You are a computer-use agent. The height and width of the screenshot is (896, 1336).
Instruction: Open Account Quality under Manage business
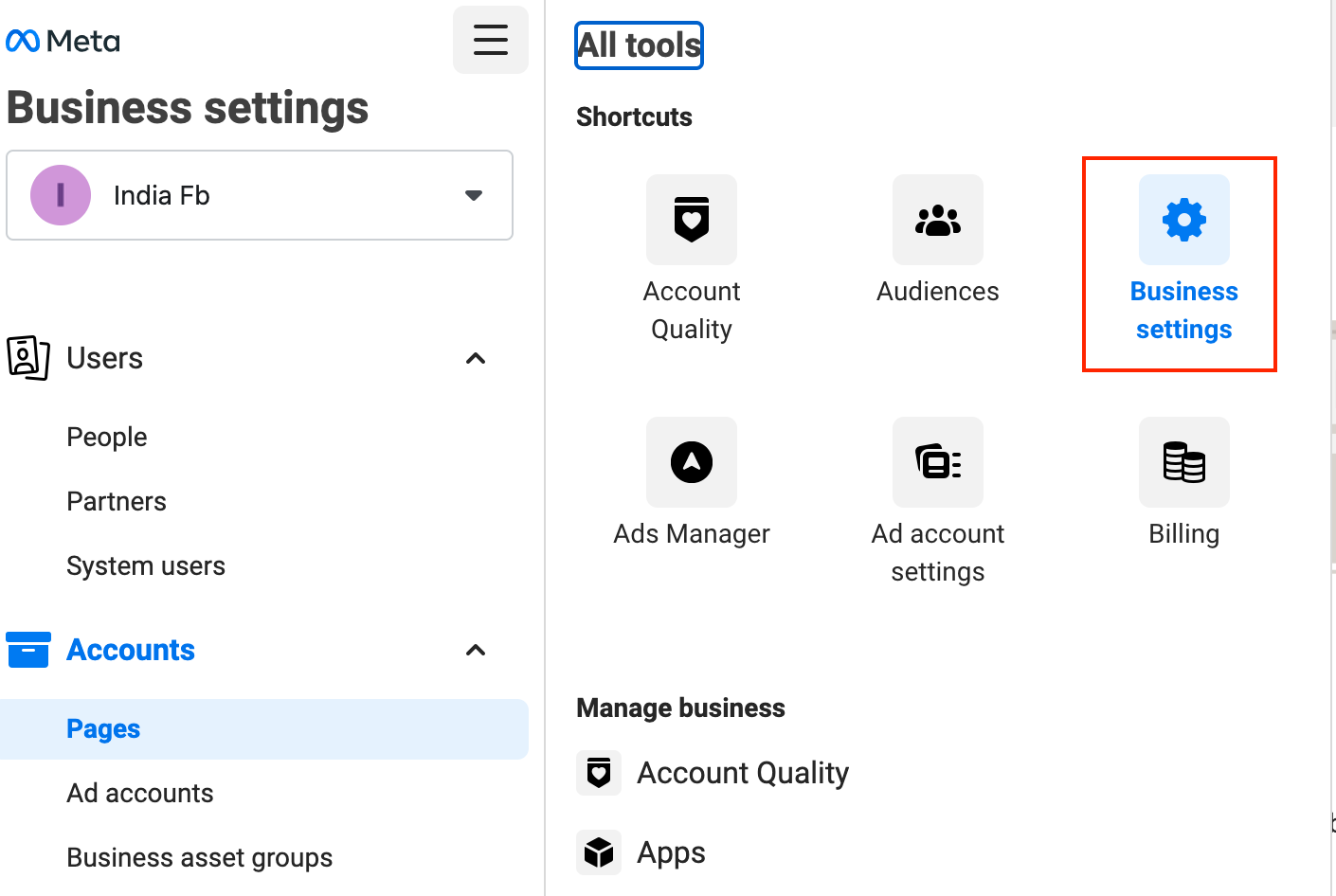[743, 773]
